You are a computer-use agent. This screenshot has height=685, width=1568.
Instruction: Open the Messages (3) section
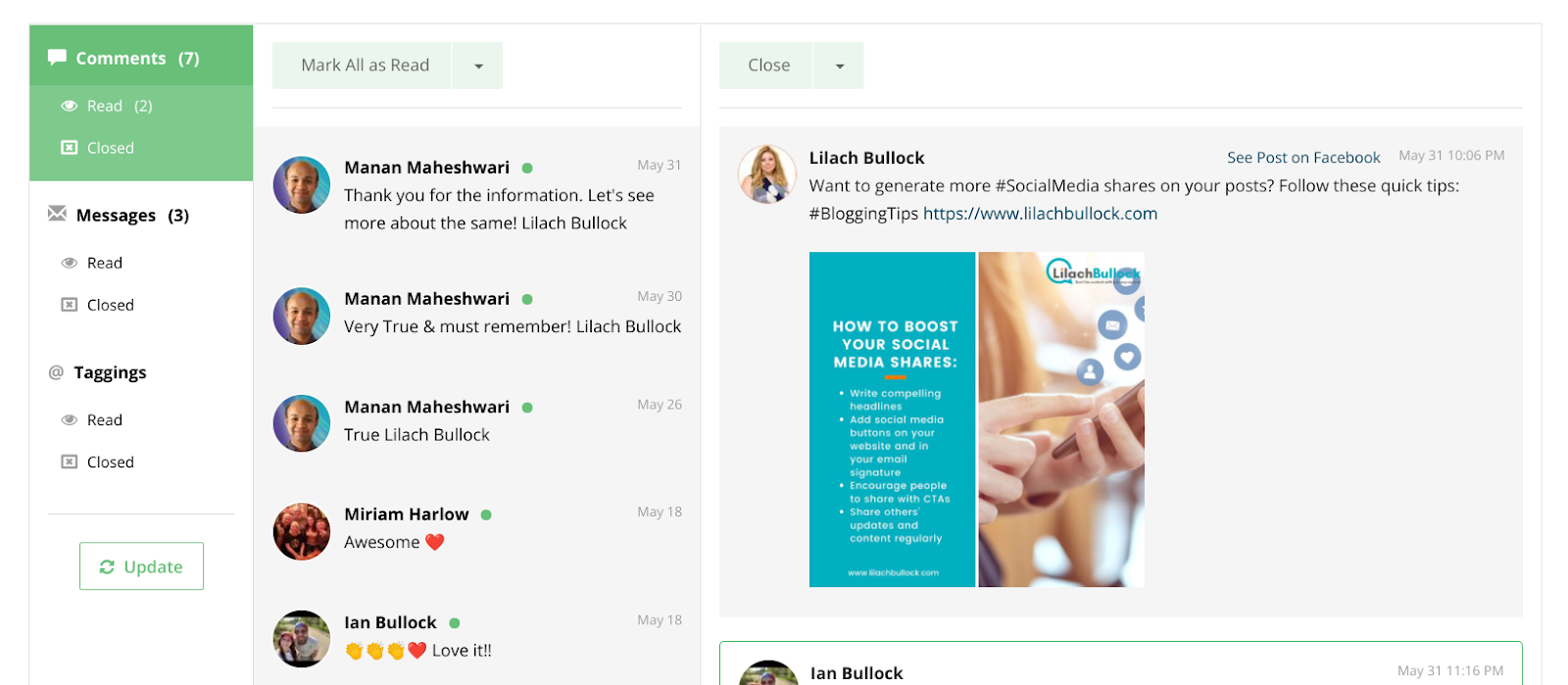click(133, 215)
